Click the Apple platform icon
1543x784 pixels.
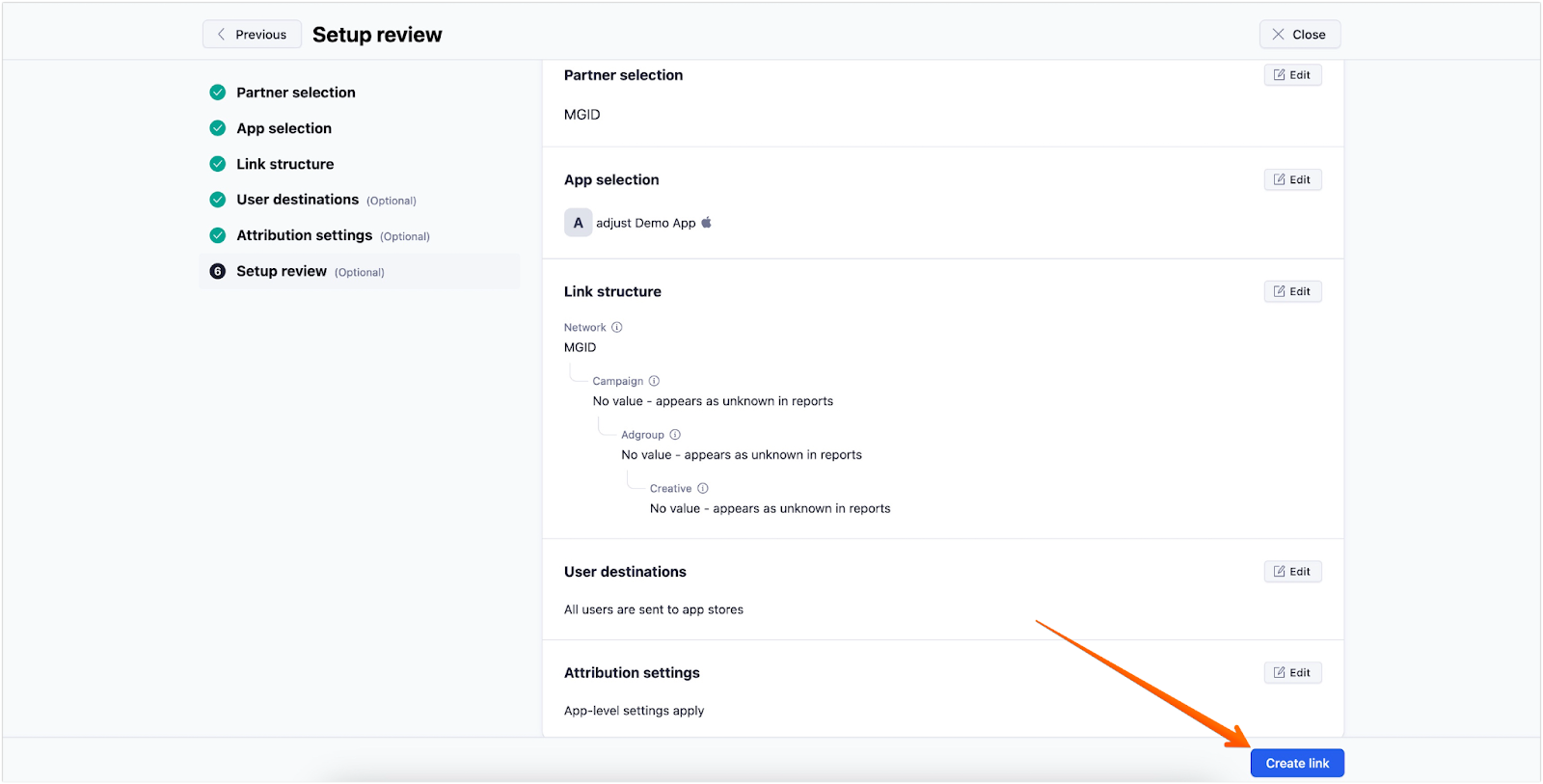click(707, 223)
